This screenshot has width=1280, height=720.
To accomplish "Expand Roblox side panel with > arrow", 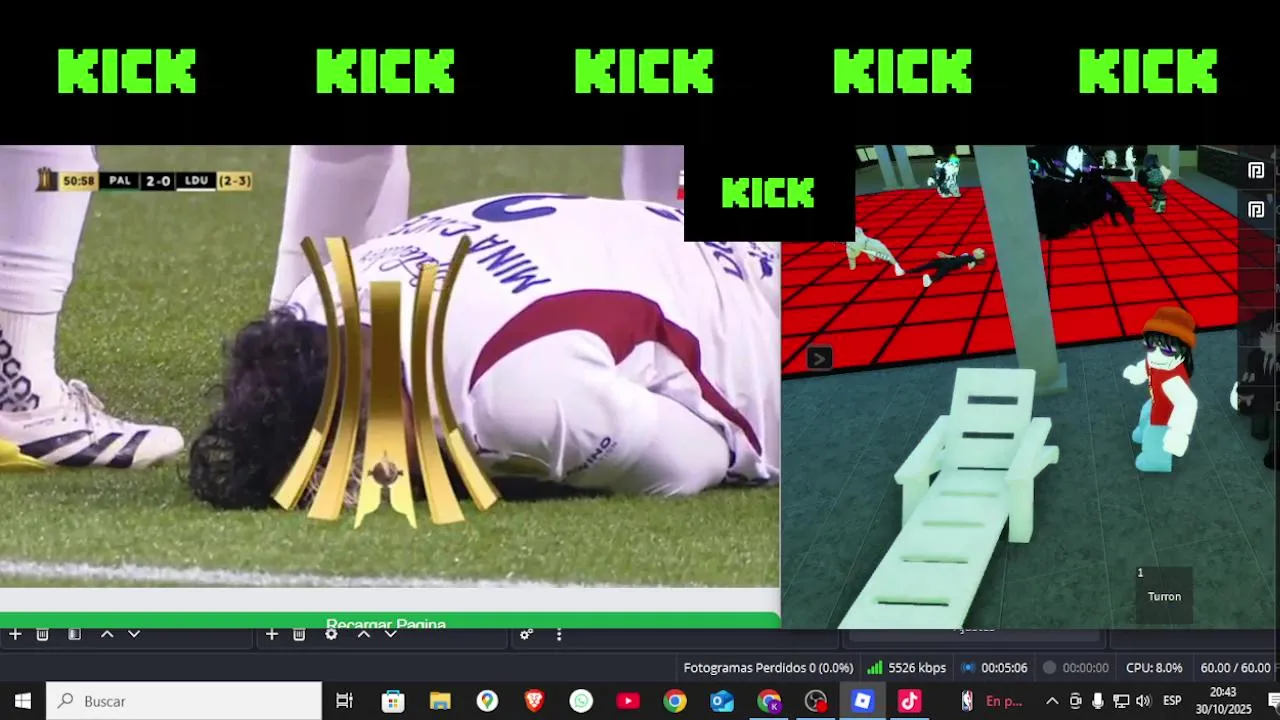I will point(819,358).
